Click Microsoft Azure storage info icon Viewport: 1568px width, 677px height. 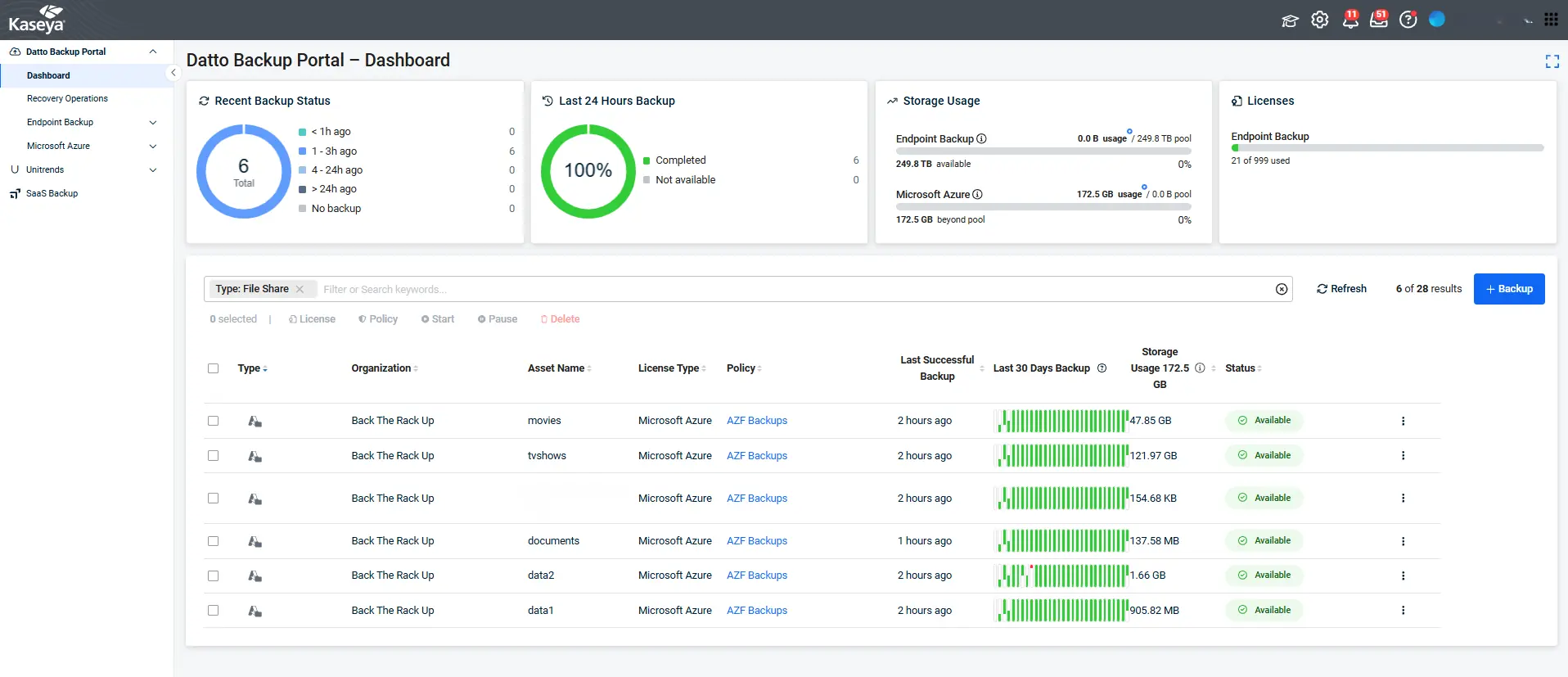[x=978, y=194]
